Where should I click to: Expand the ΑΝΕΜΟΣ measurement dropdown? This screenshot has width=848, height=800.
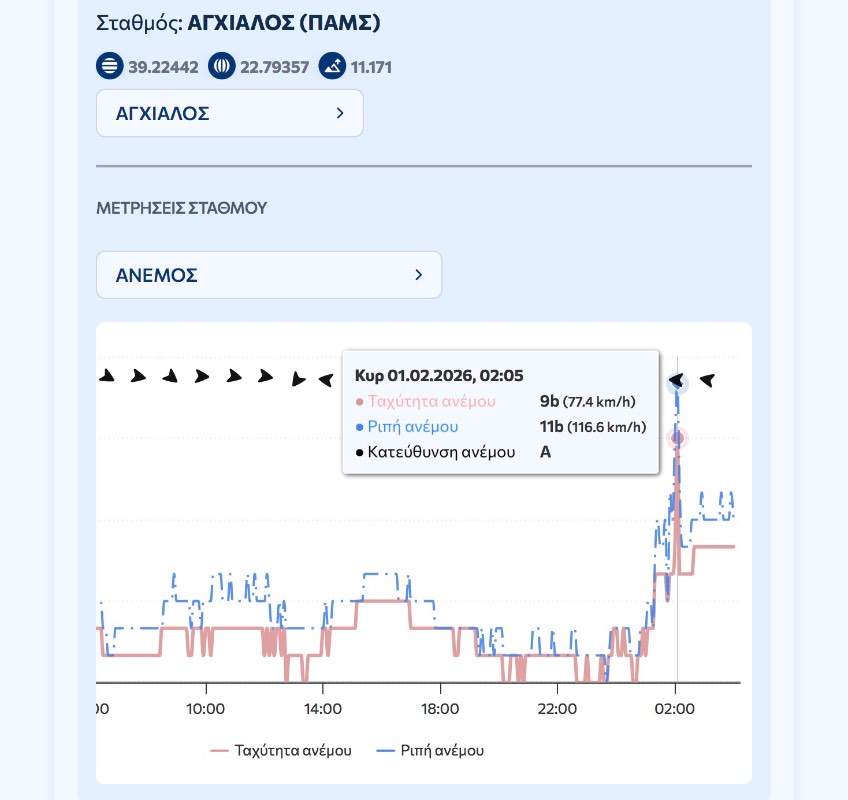coord(268,274)
